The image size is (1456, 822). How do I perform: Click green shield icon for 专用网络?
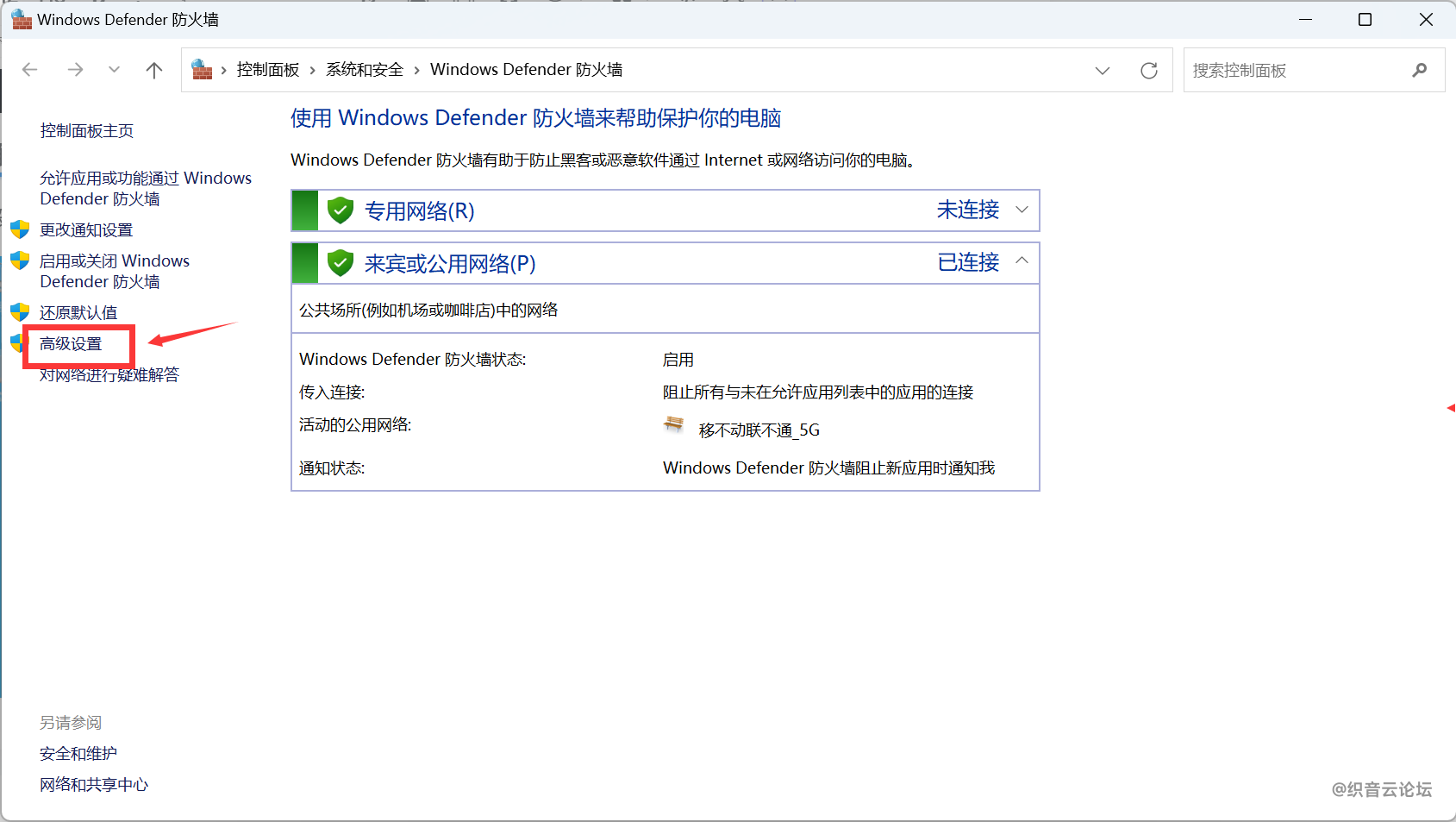[341, 210]
